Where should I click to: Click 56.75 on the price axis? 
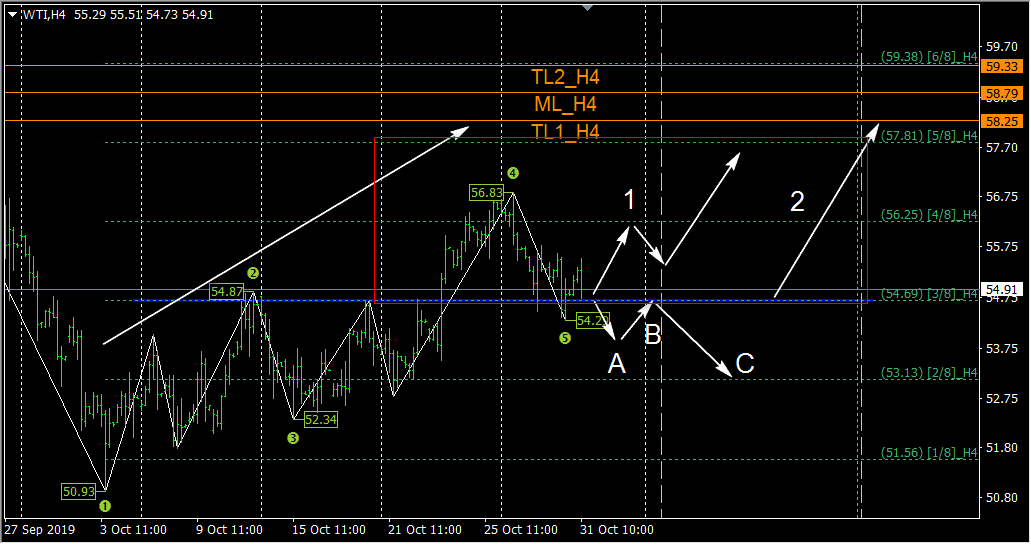point(1001,197)
